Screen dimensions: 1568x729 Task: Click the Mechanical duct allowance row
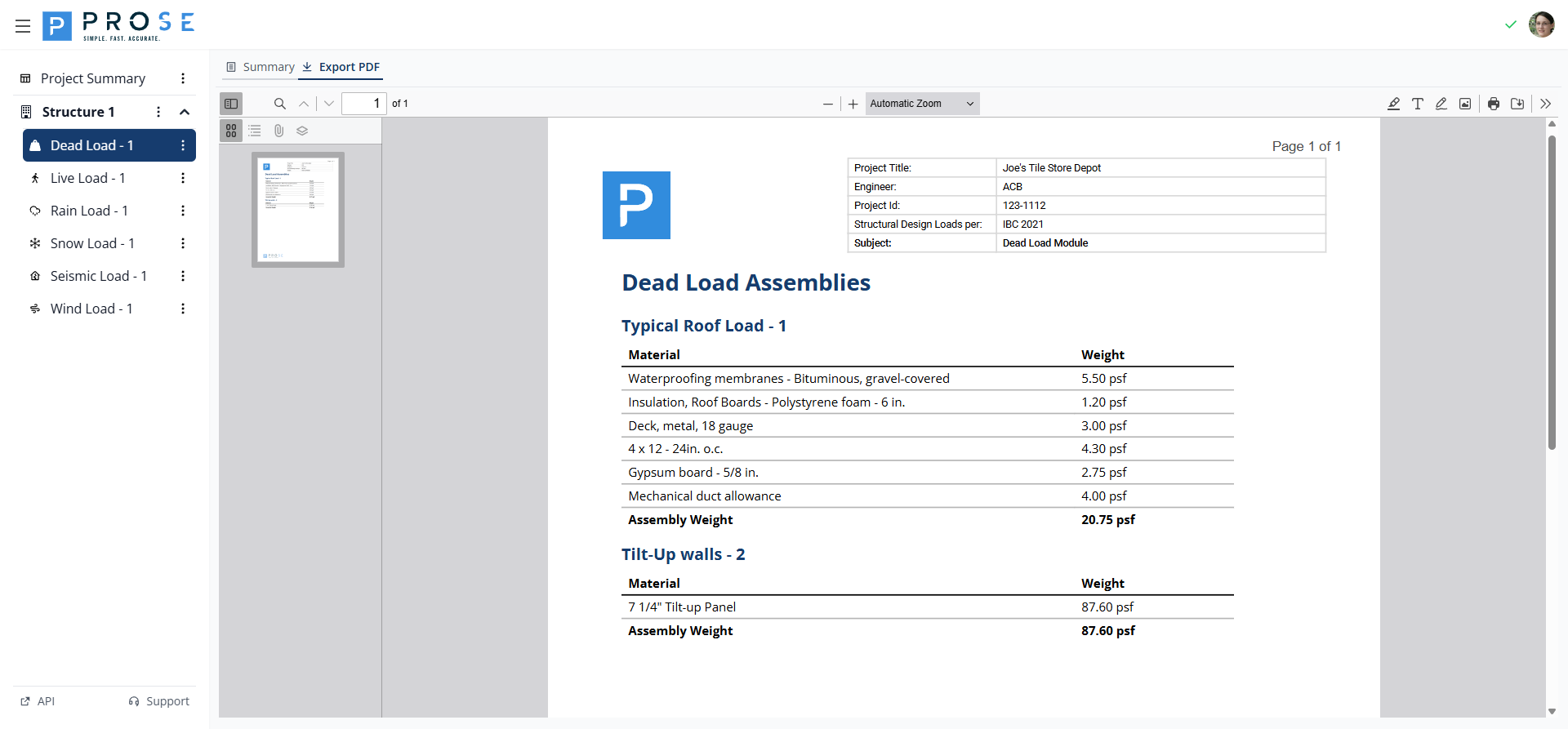927,496
